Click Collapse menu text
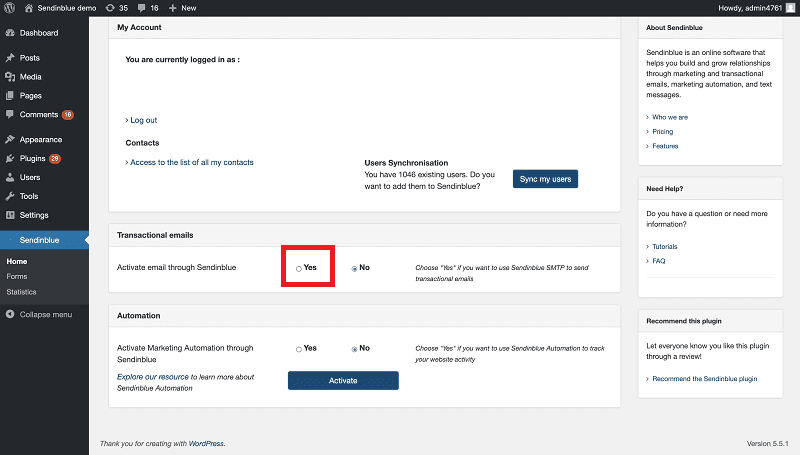800x455 pixels. 45,315
